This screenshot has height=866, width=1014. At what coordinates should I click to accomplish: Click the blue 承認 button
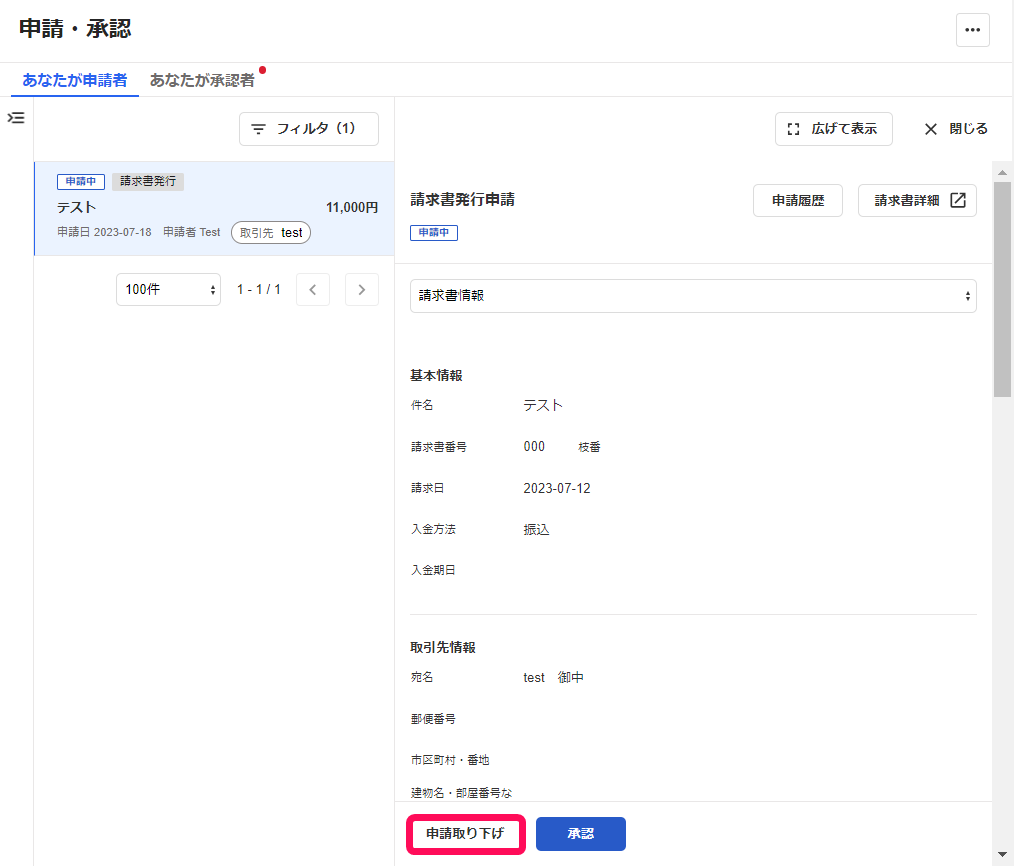tap(581, 834)
